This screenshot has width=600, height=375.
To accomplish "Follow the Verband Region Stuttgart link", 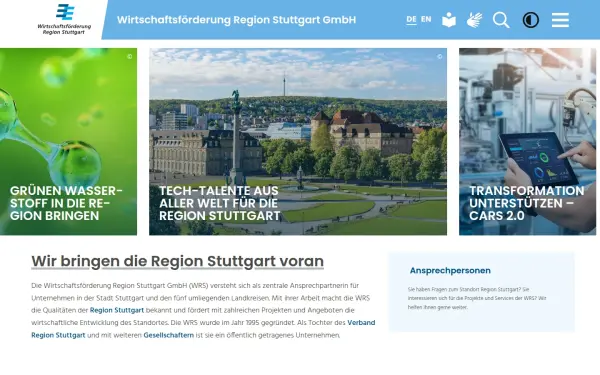I will [203, 329].
